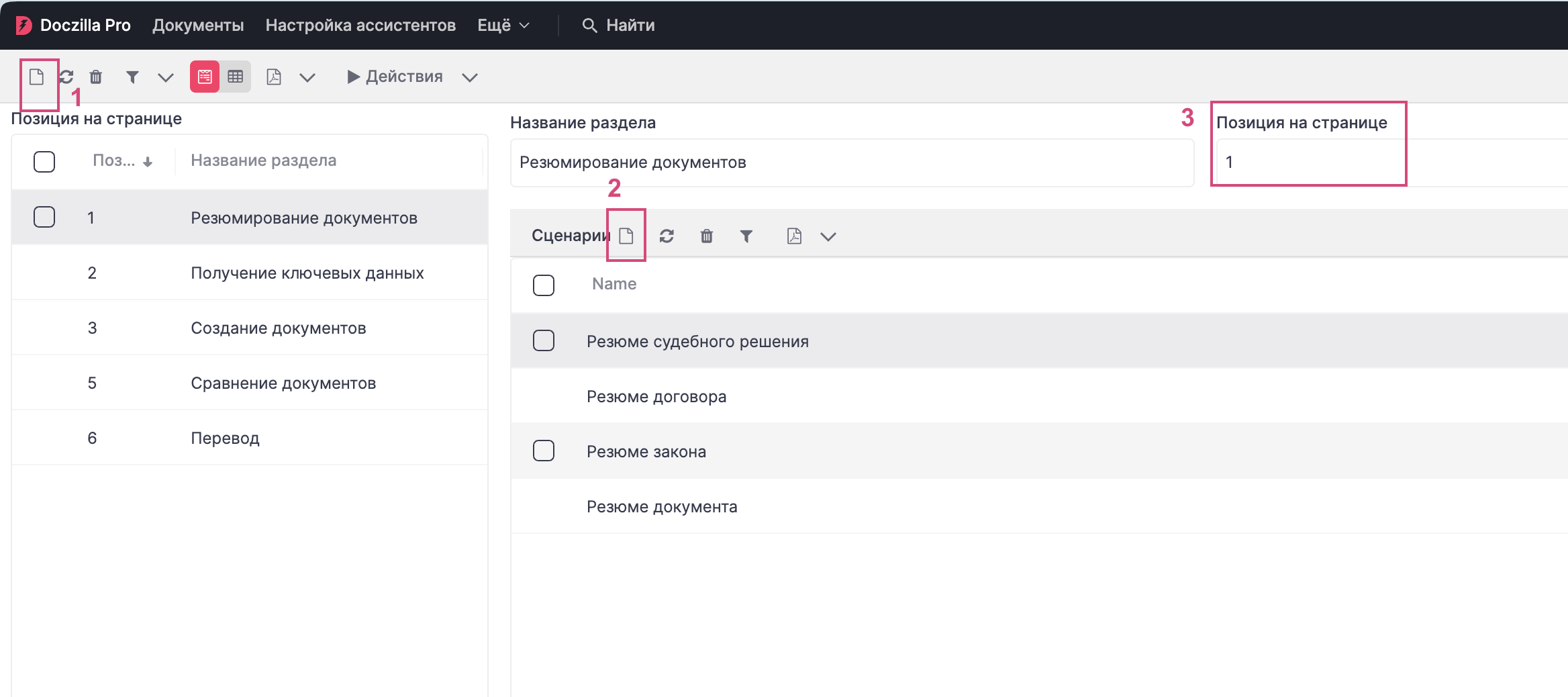Open filter in the top toolbar
Image resolution: width=1568 pixels, height=697 pixels.
[132, 77]
